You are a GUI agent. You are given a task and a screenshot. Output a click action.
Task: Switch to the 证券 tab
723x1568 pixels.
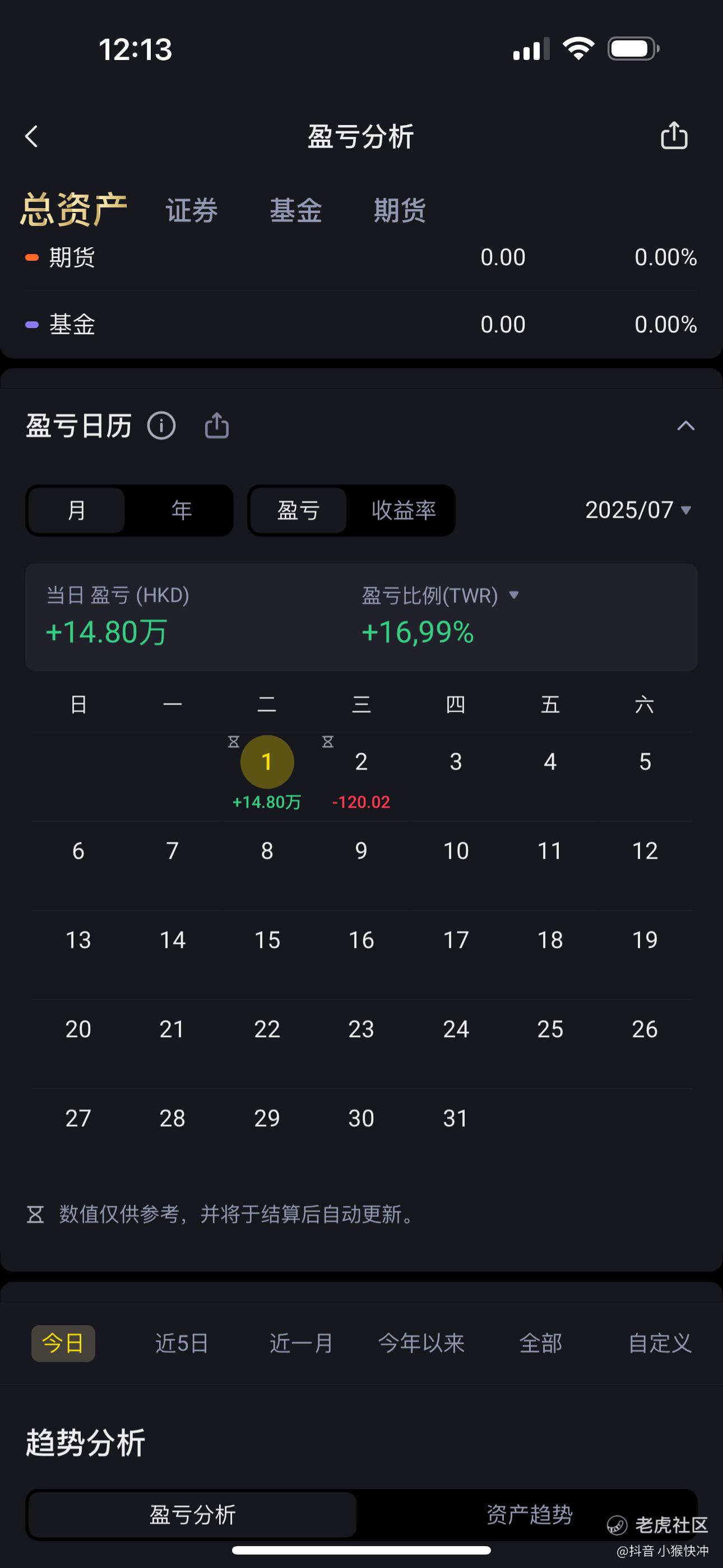(x=192, y=211)
